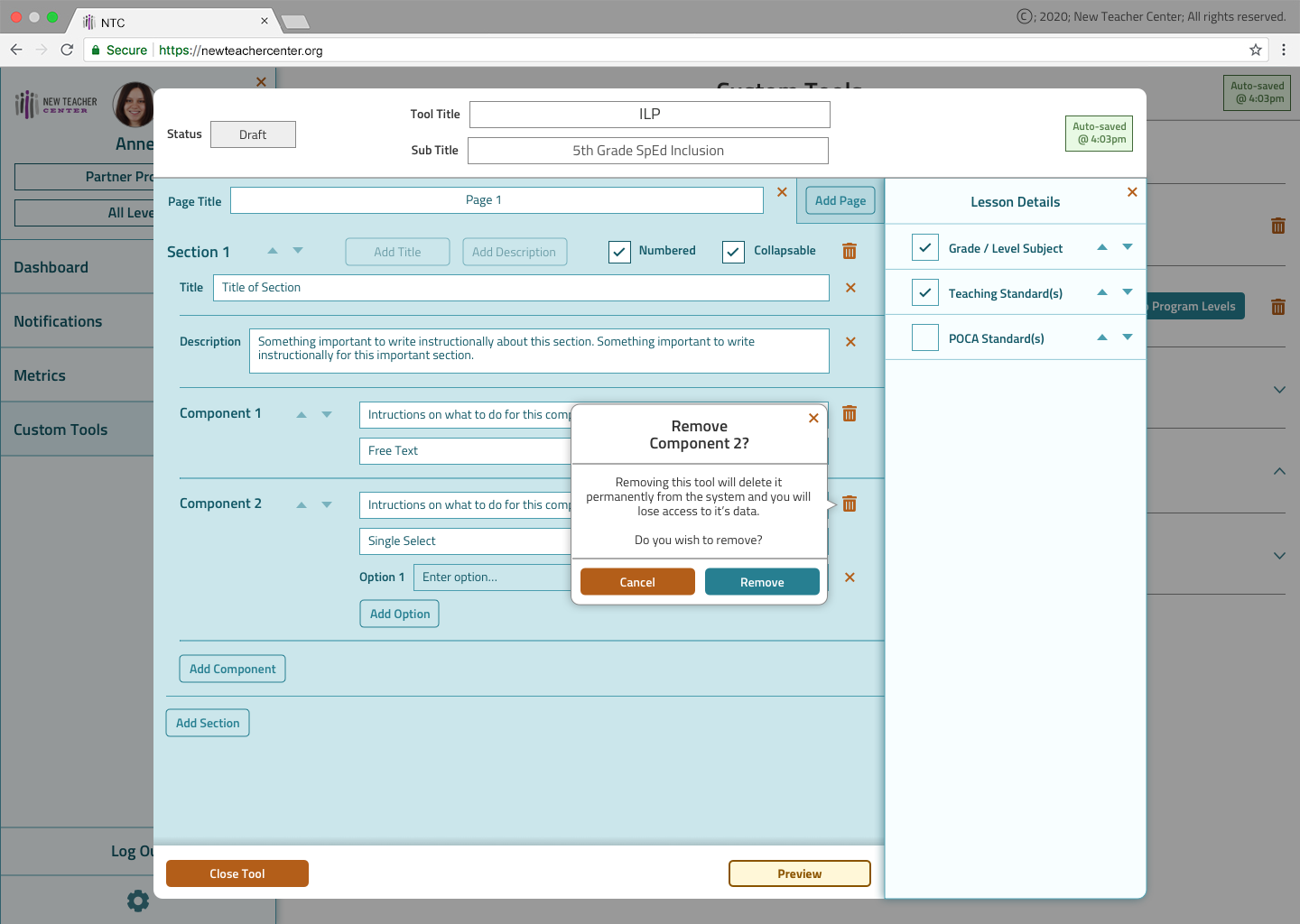Click the Close Tool button
The image size is (1300, 924).
237,873
